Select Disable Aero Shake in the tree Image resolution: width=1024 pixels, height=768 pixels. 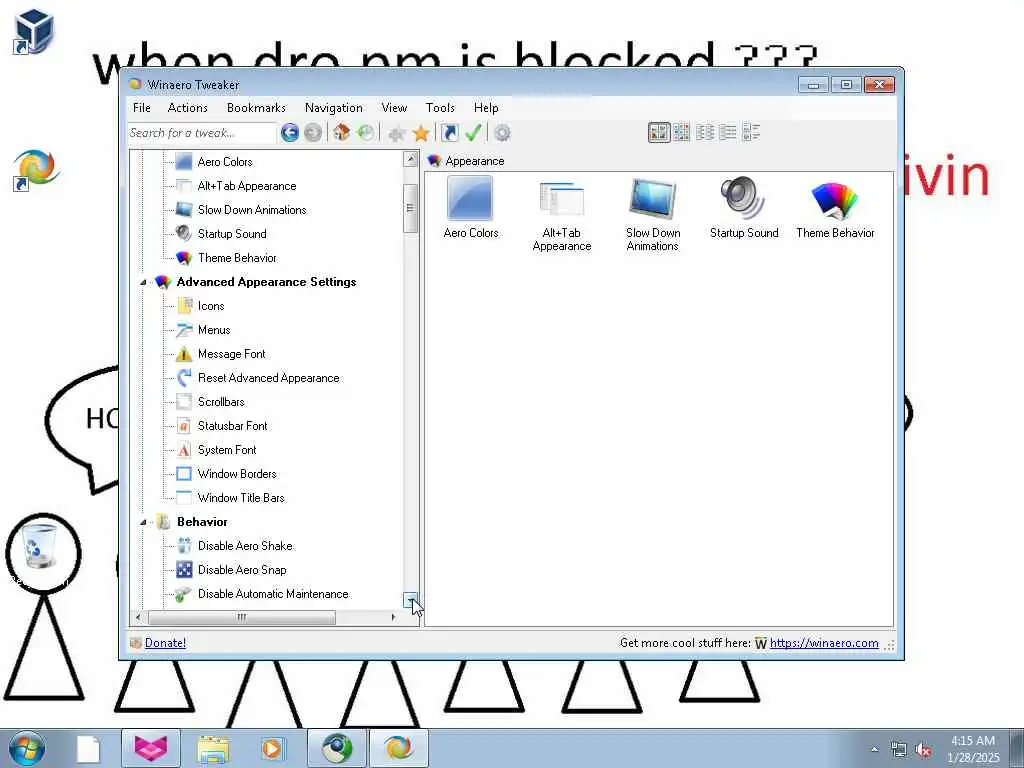coord(245,546)
